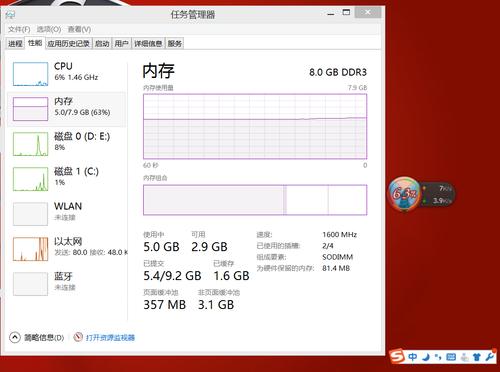Screen dimensions: 500x372
Task: Click the 6% 1.46 GHz CPU reading
Action: [76, 77]
